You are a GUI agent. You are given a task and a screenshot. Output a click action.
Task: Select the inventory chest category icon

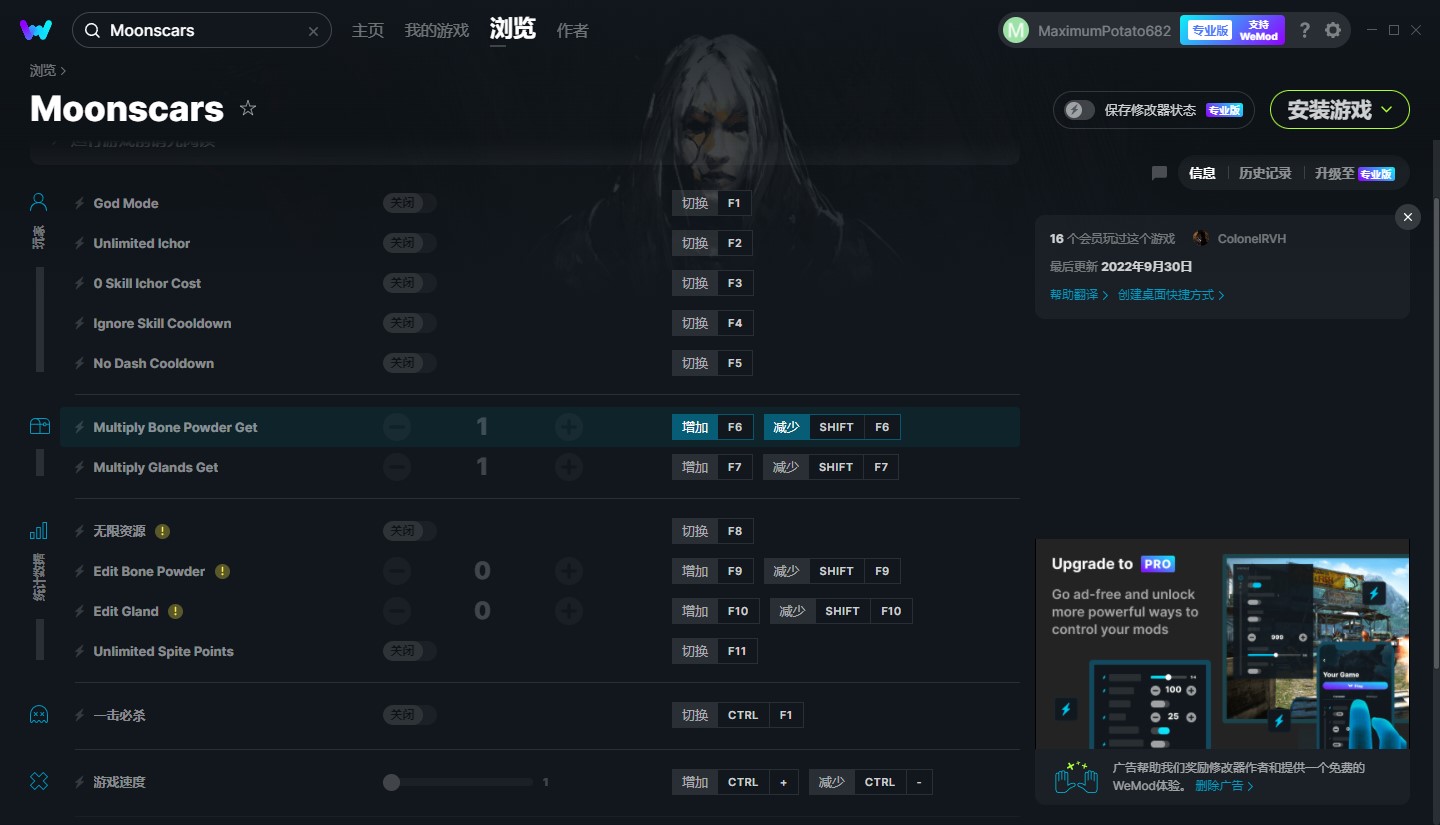39,426
